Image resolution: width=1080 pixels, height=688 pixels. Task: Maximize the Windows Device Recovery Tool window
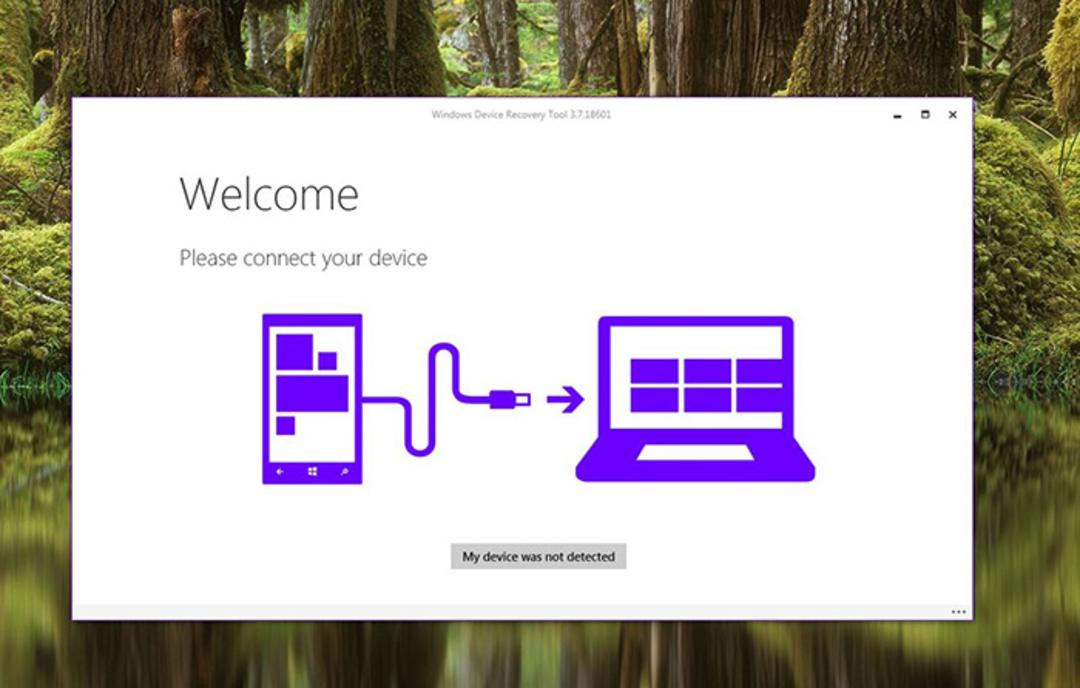925,114
